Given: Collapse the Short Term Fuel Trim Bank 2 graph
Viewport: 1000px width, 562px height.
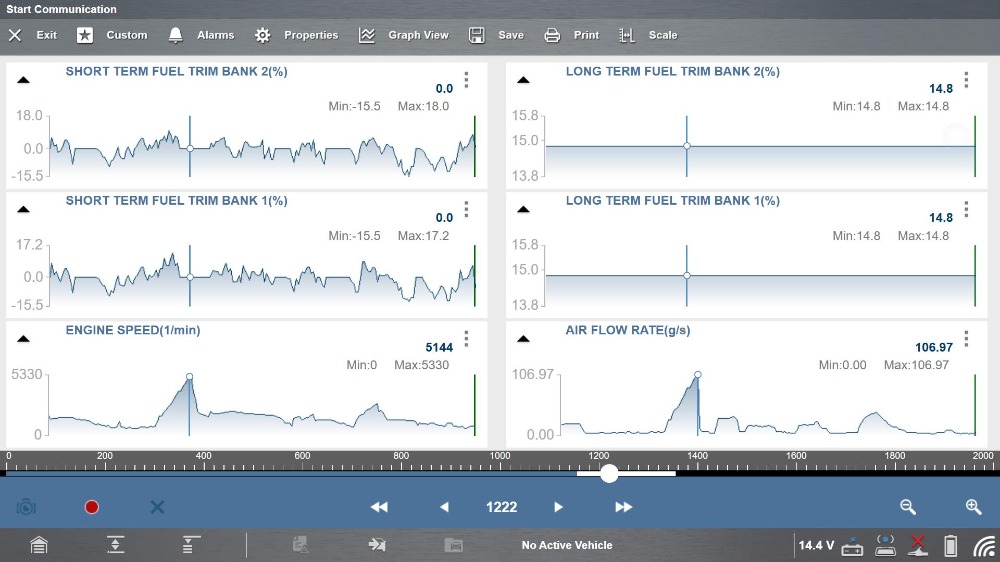Looking at the screenshot, I should (24, 80).
